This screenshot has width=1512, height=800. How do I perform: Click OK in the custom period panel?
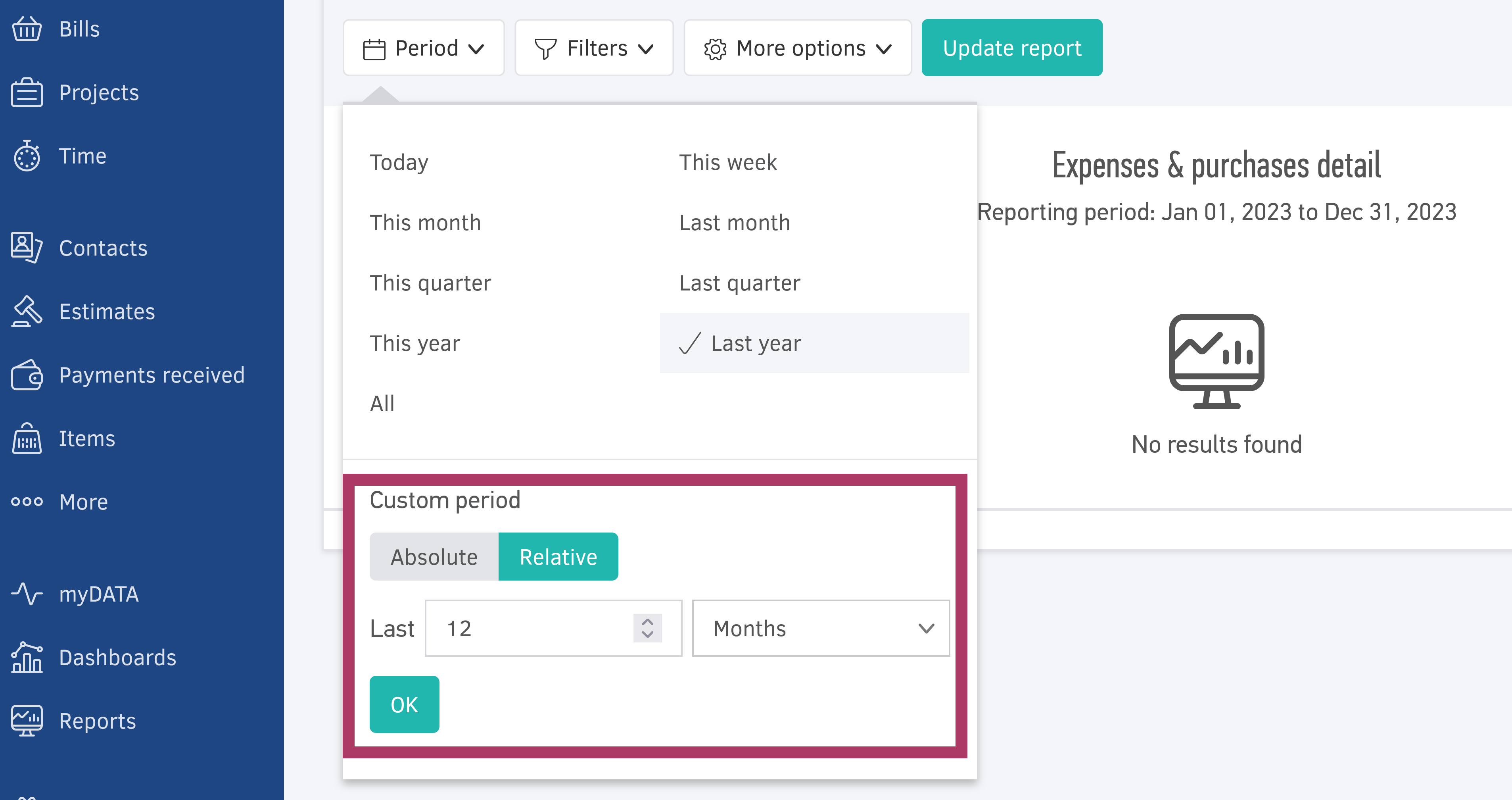(404, 704)
